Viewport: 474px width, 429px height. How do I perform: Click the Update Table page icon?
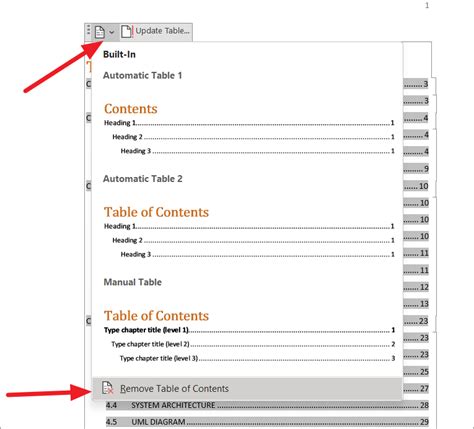tap(126, 32)
